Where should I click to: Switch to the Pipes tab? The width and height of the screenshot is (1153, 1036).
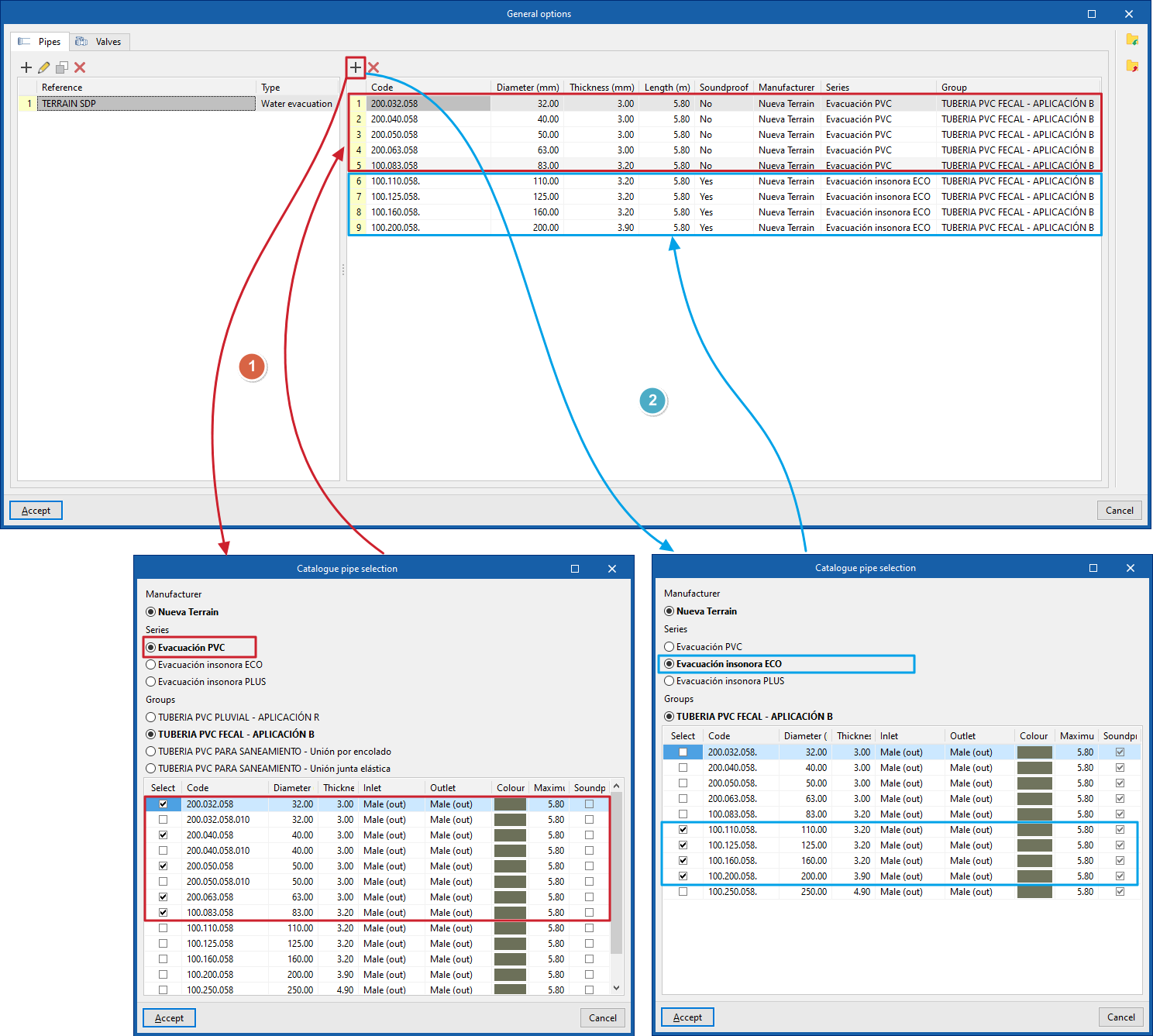(40, 42)
